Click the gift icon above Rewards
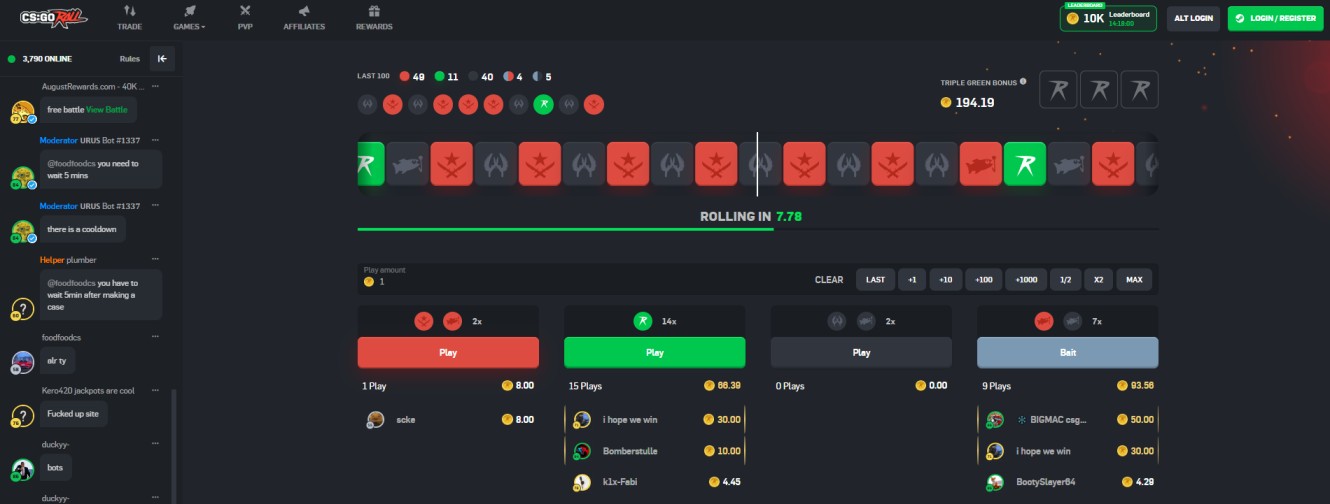The height and width of the screenshot is (504, 1330). click(374, 11)
